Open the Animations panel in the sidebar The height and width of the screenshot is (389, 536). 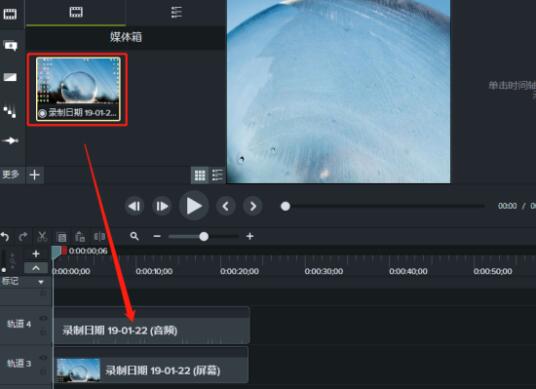tap(10, 140)
